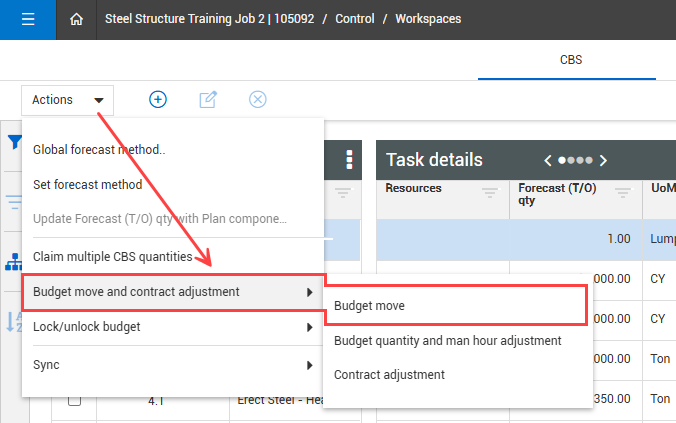Select Budget quantity and man hour adjustment

[x=447, y=340]
